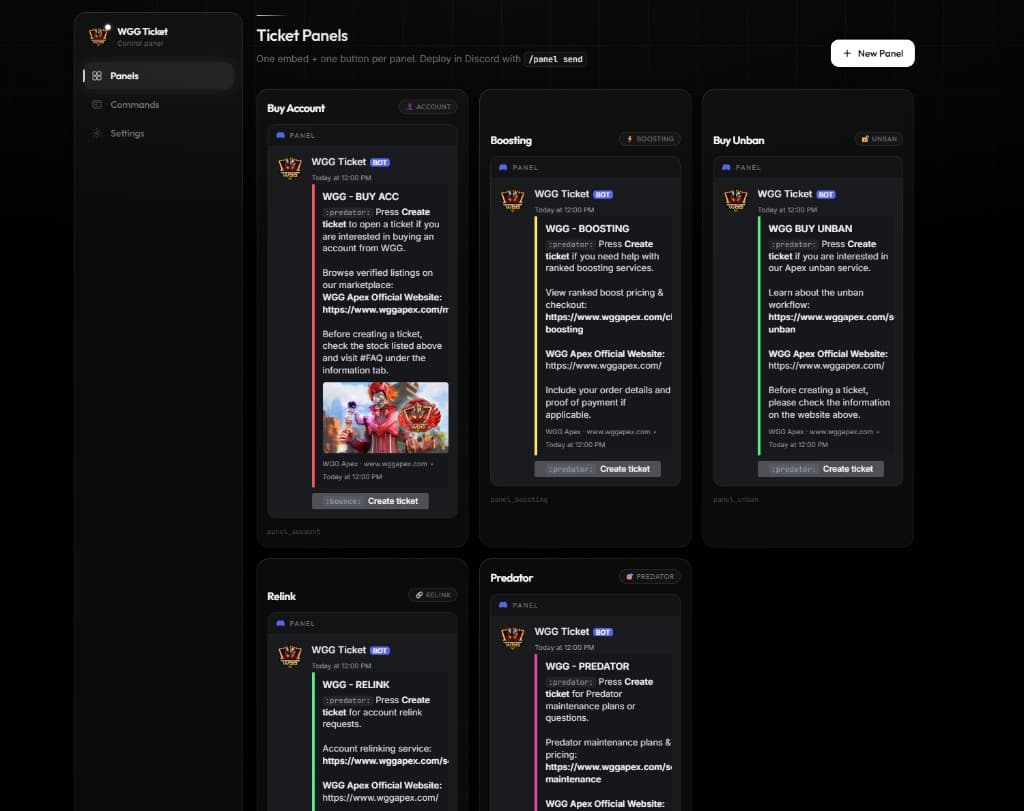
Task: Click the Discord PANEL icon in Boosting card
Action: point(504,167)
